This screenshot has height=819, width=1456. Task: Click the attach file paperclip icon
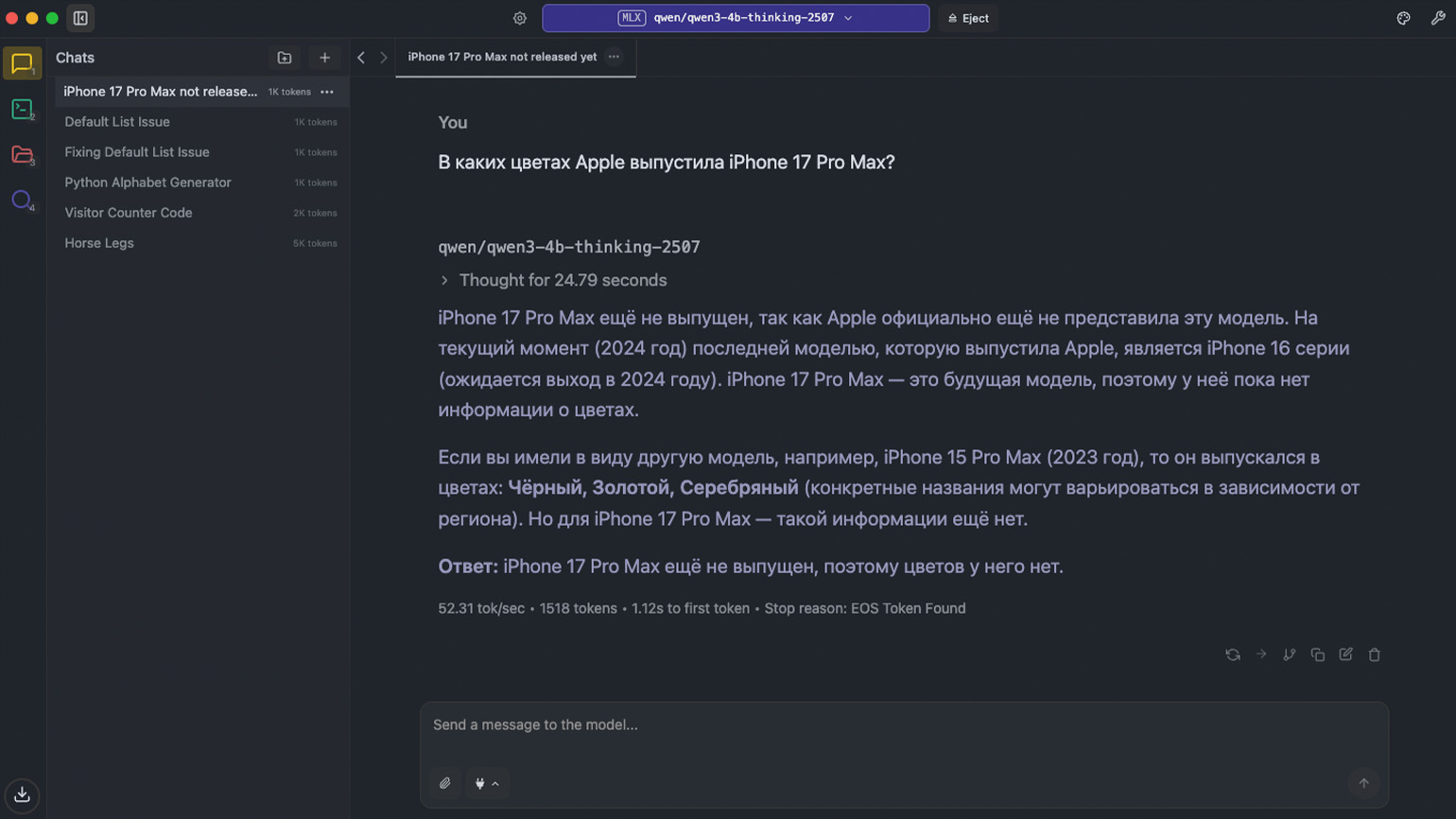pyautogui.click(x=445, y=783)
